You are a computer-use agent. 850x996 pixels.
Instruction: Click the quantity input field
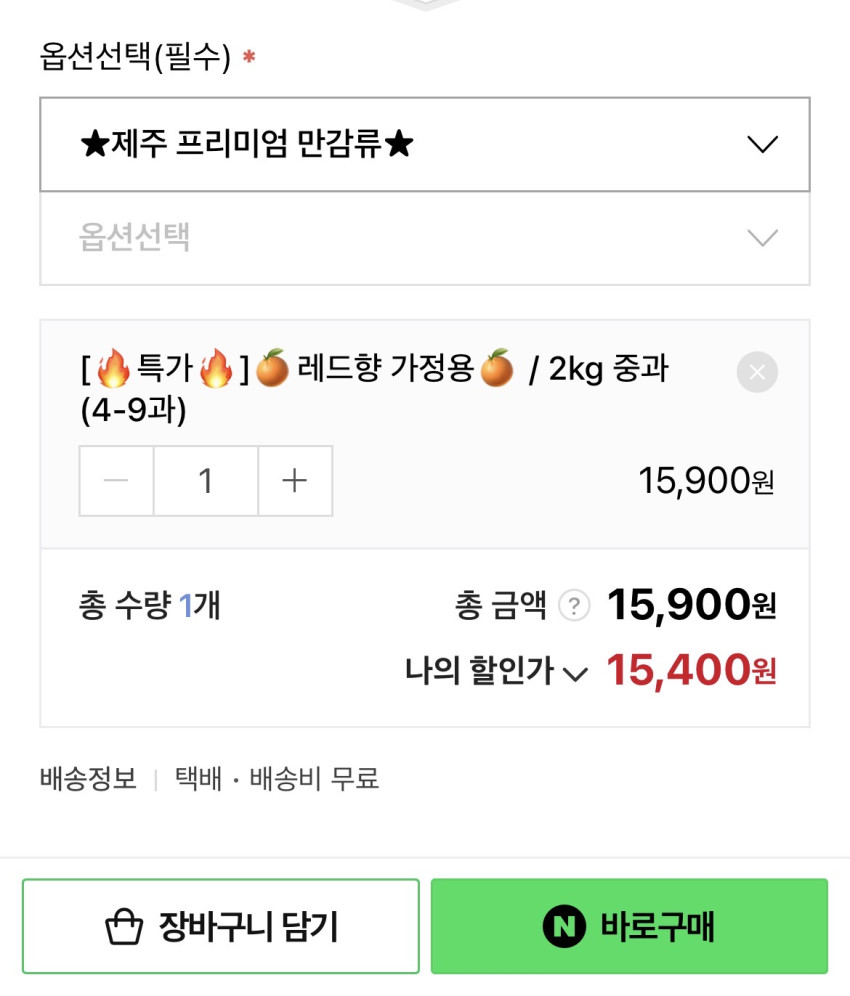pos(206,481)
